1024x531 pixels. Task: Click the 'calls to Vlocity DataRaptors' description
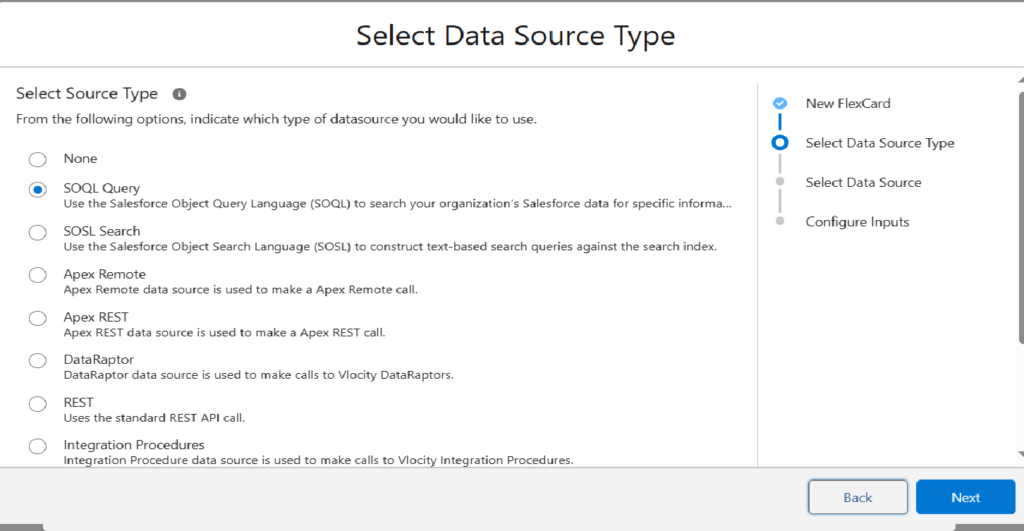[x=258, y=375]
